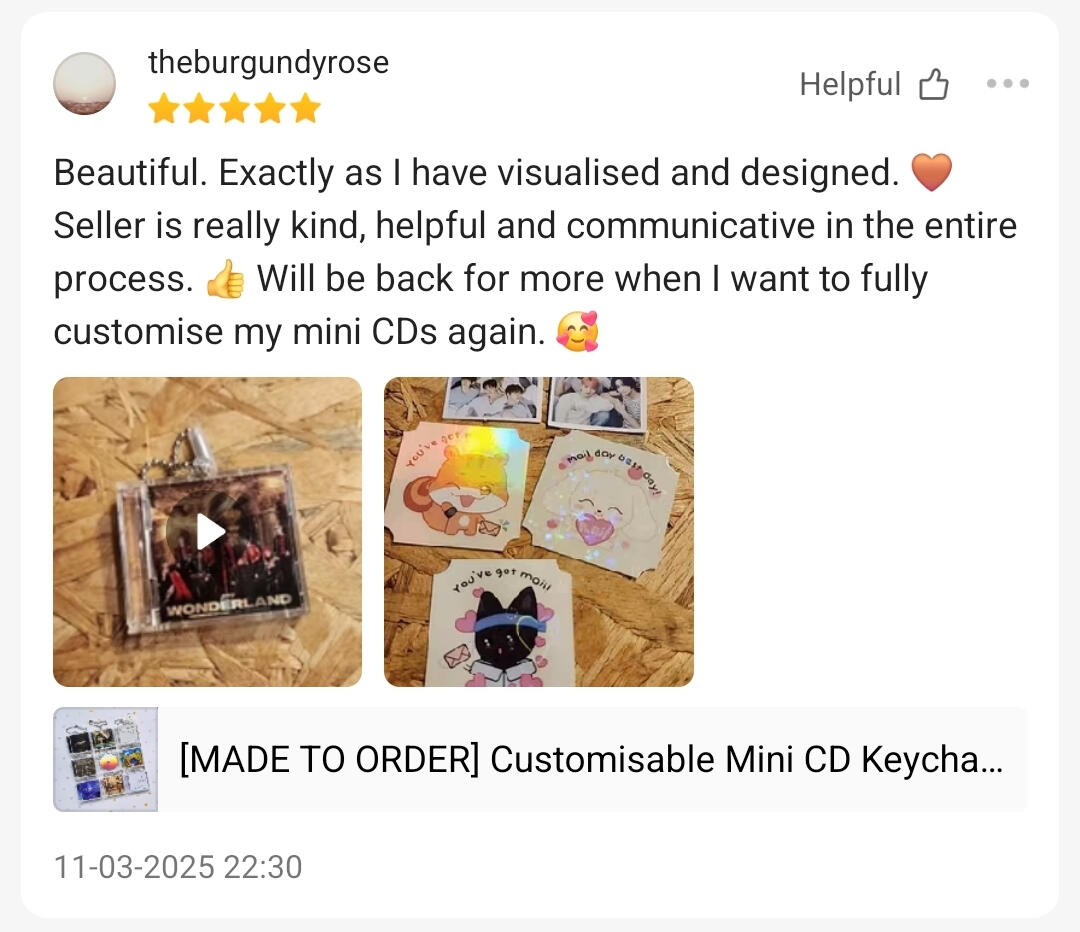Play the Wonderland keychain review video

(x=208, y=531)
